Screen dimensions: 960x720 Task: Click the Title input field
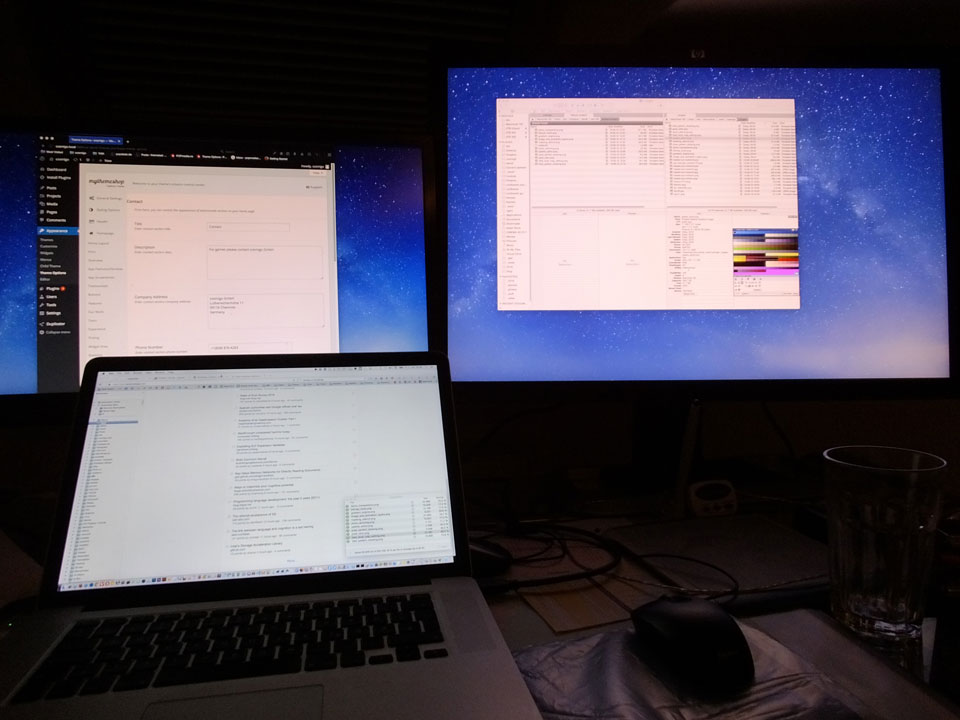click(x=247, y=227)
